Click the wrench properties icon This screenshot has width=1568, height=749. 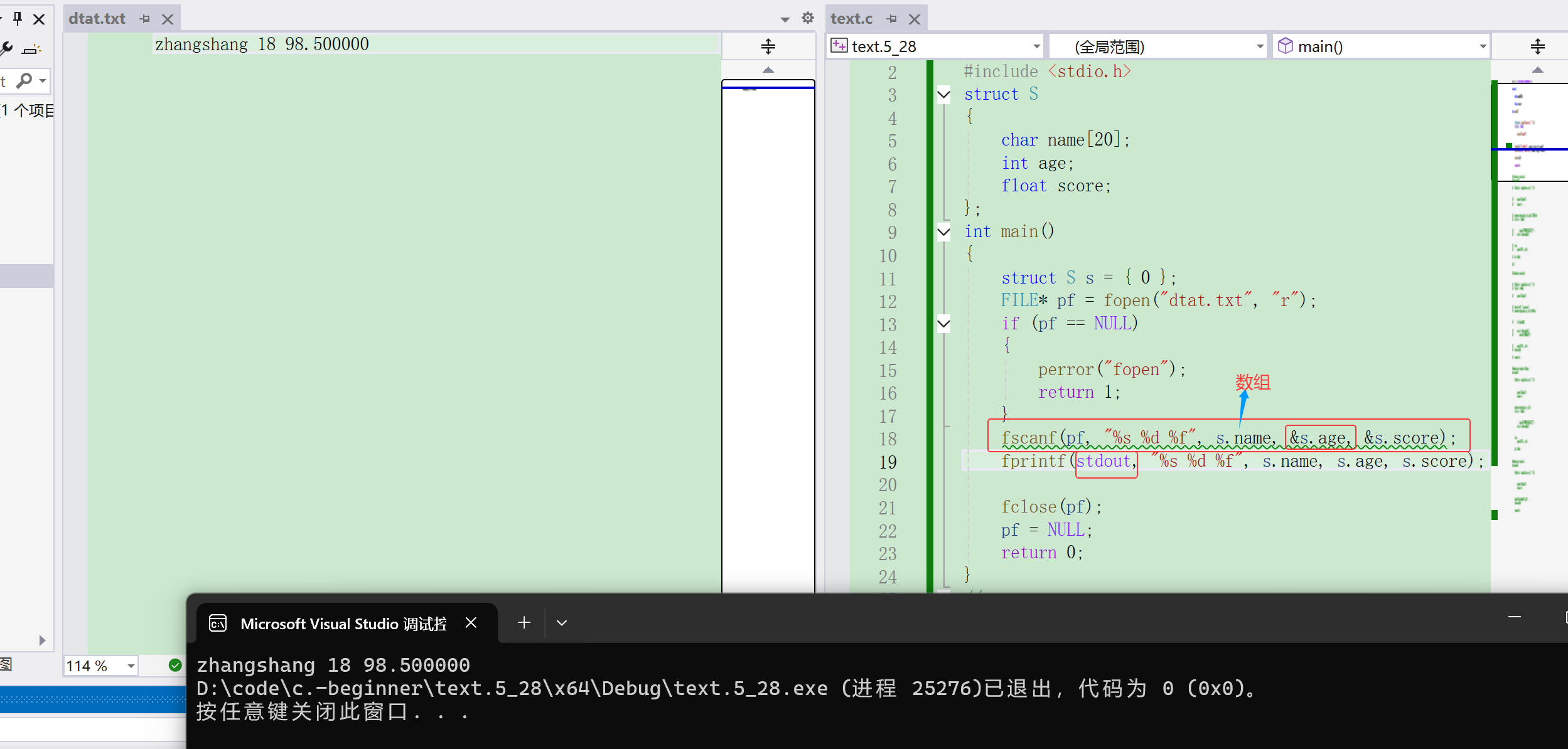click(6, 48)
